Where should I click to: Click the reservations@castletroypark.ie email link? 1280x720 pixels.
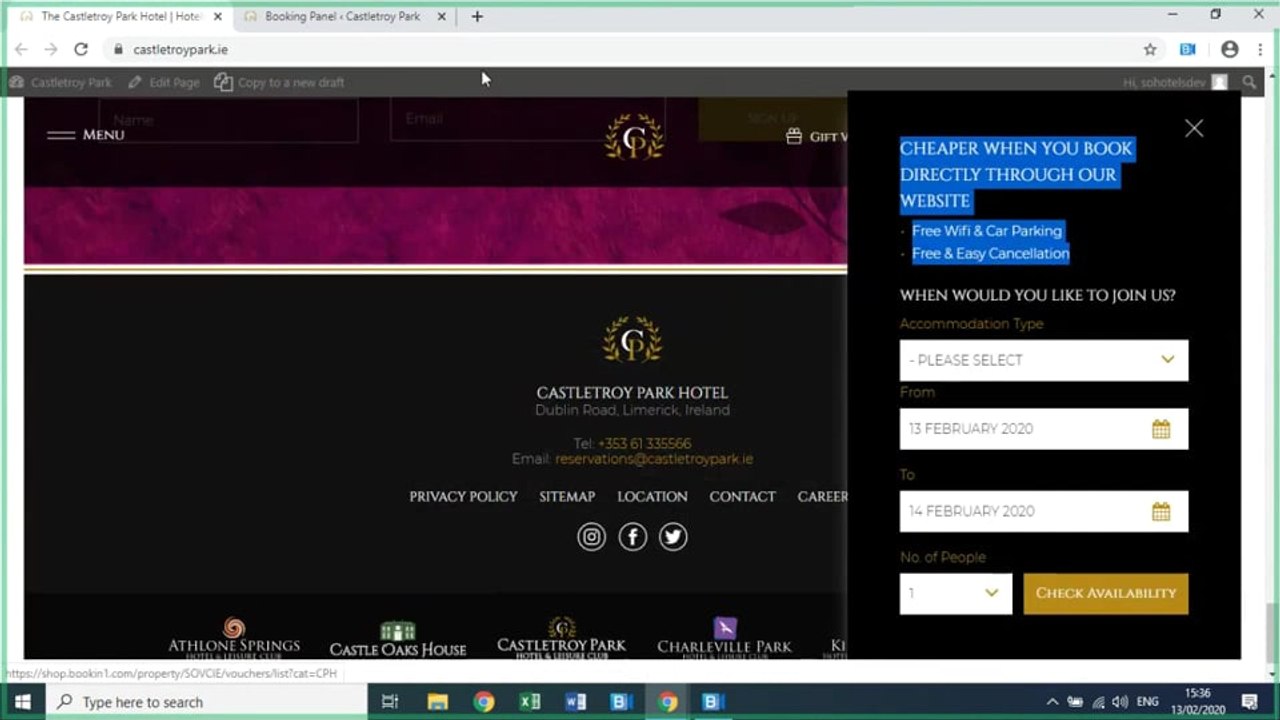point(654,459)
